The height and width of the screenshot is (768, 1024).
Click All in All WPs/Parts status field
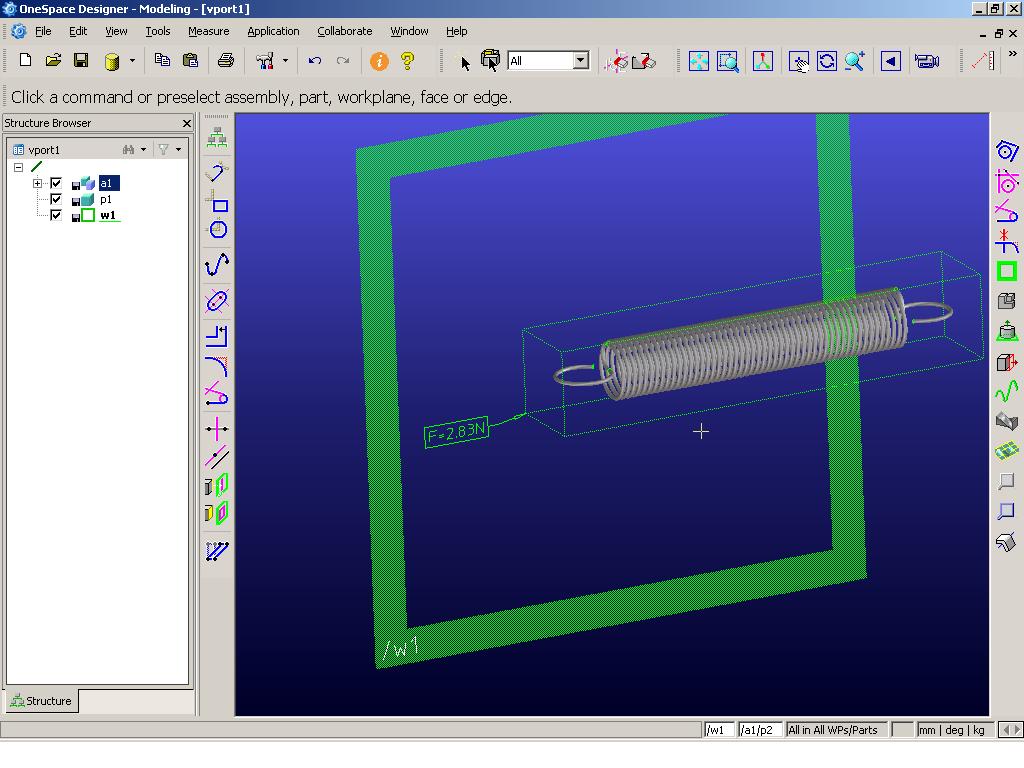(x=836, y=730)
